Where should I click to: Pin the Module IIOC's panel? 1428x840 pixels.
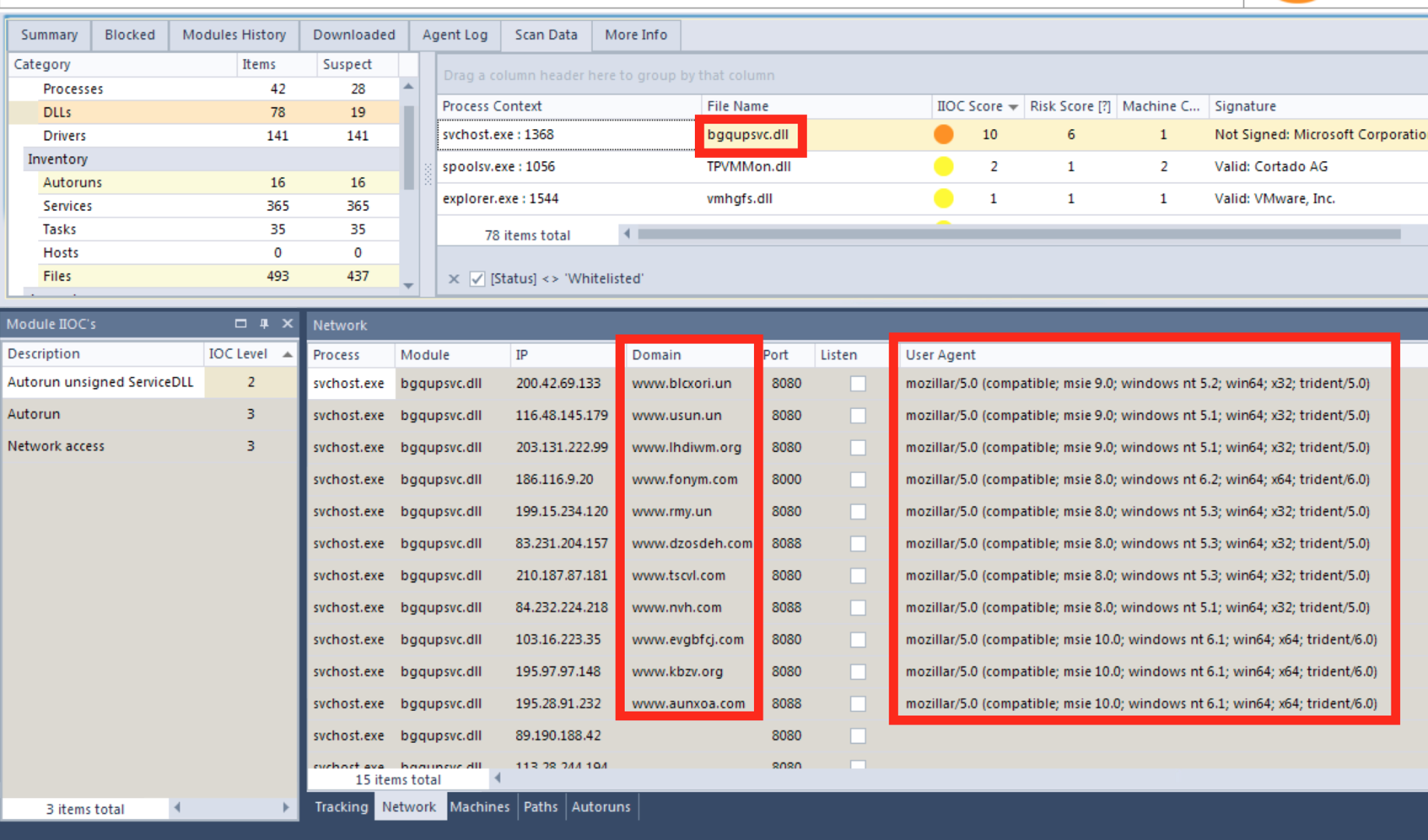click(x=264, y=324)
